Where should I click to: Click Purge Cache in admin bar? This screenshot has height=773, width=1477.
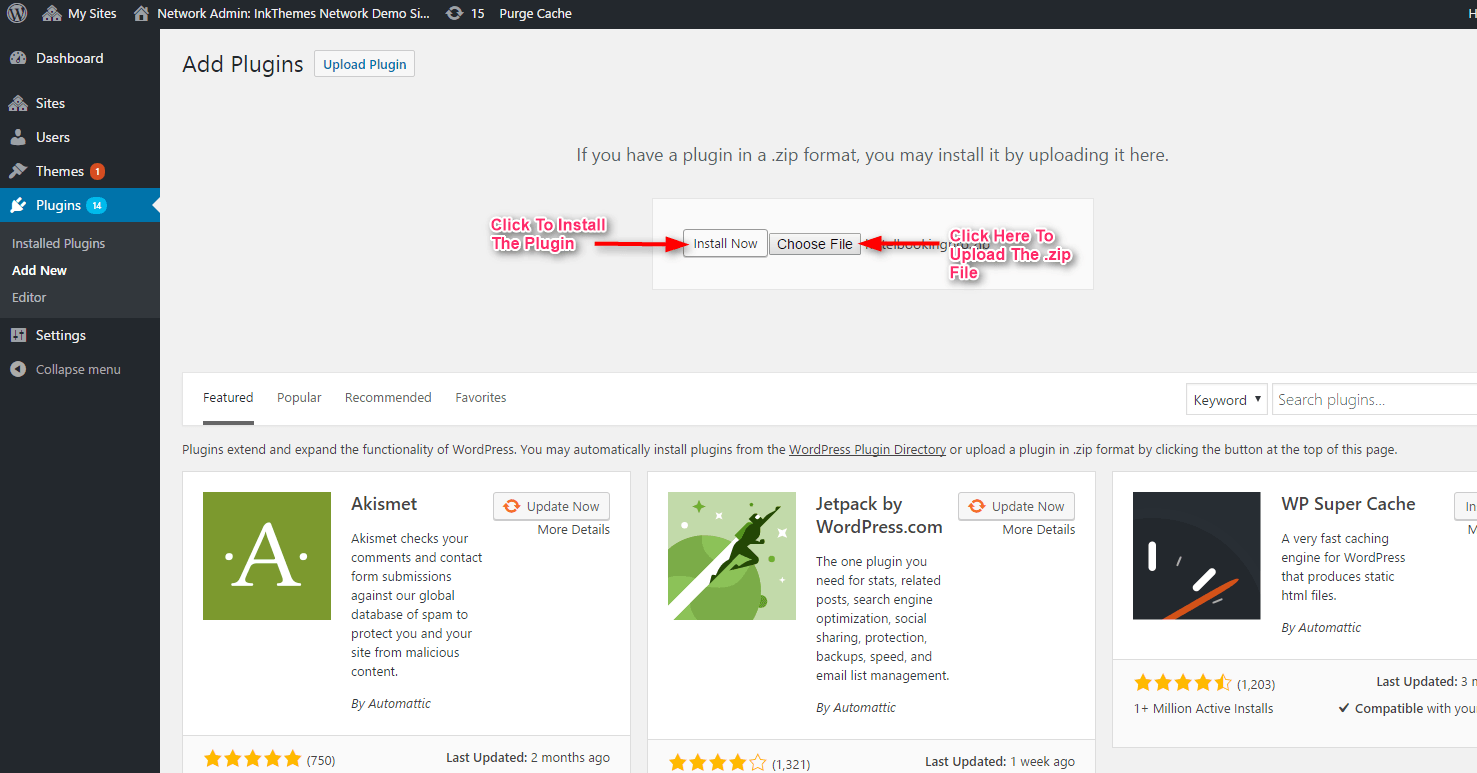coord(535,14)
